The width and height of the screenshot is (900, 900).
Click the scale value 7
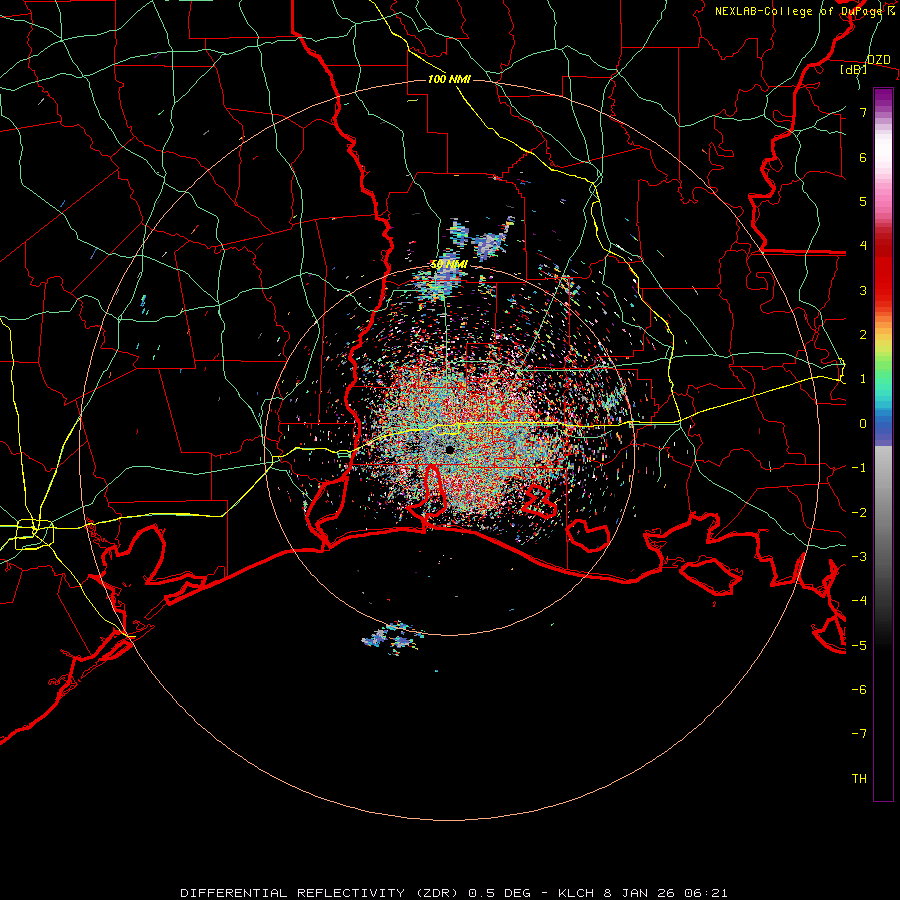pyautogui.click(x=863, y=112)
